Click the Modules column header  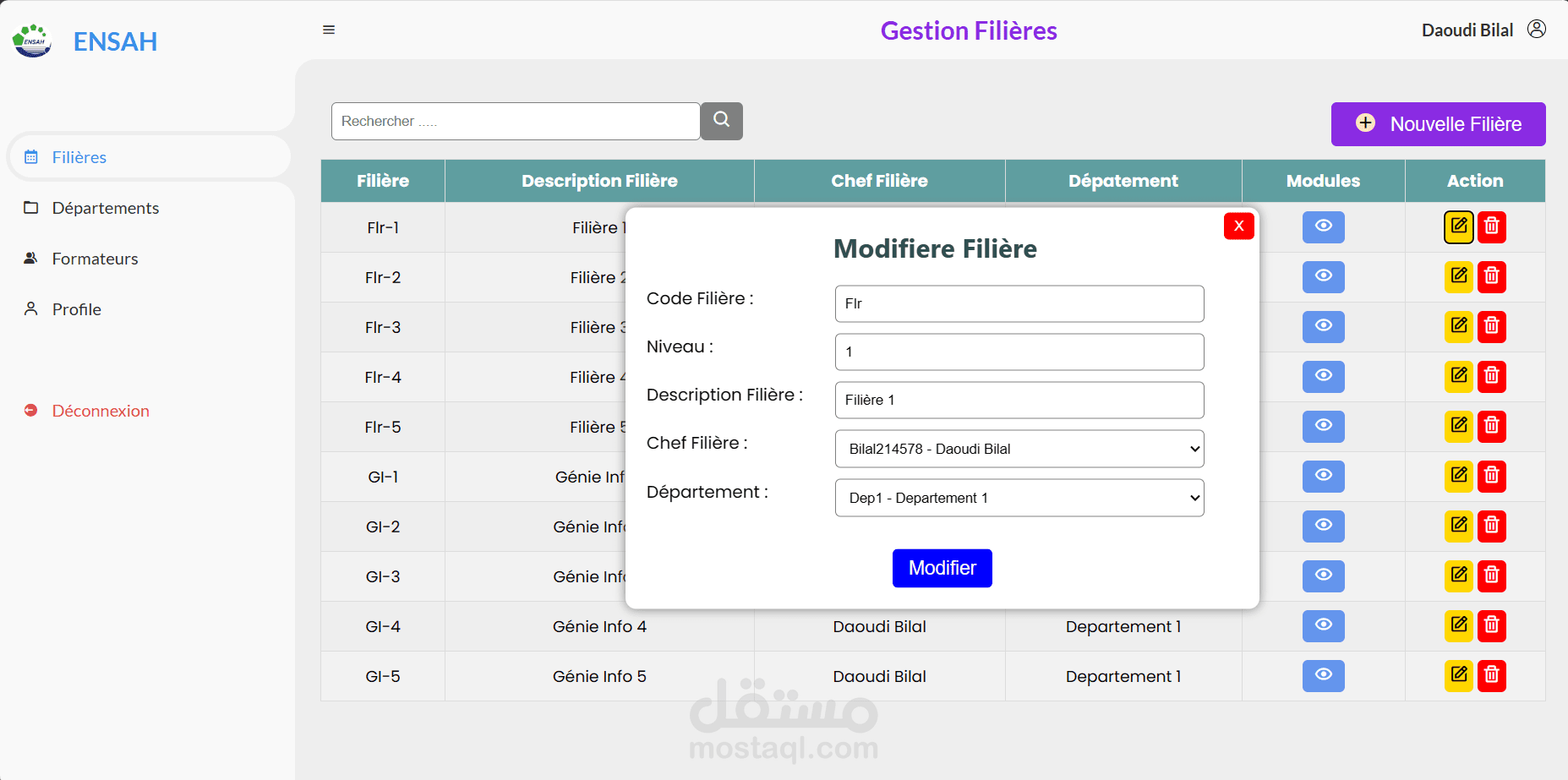click(x=1323, y=181)
